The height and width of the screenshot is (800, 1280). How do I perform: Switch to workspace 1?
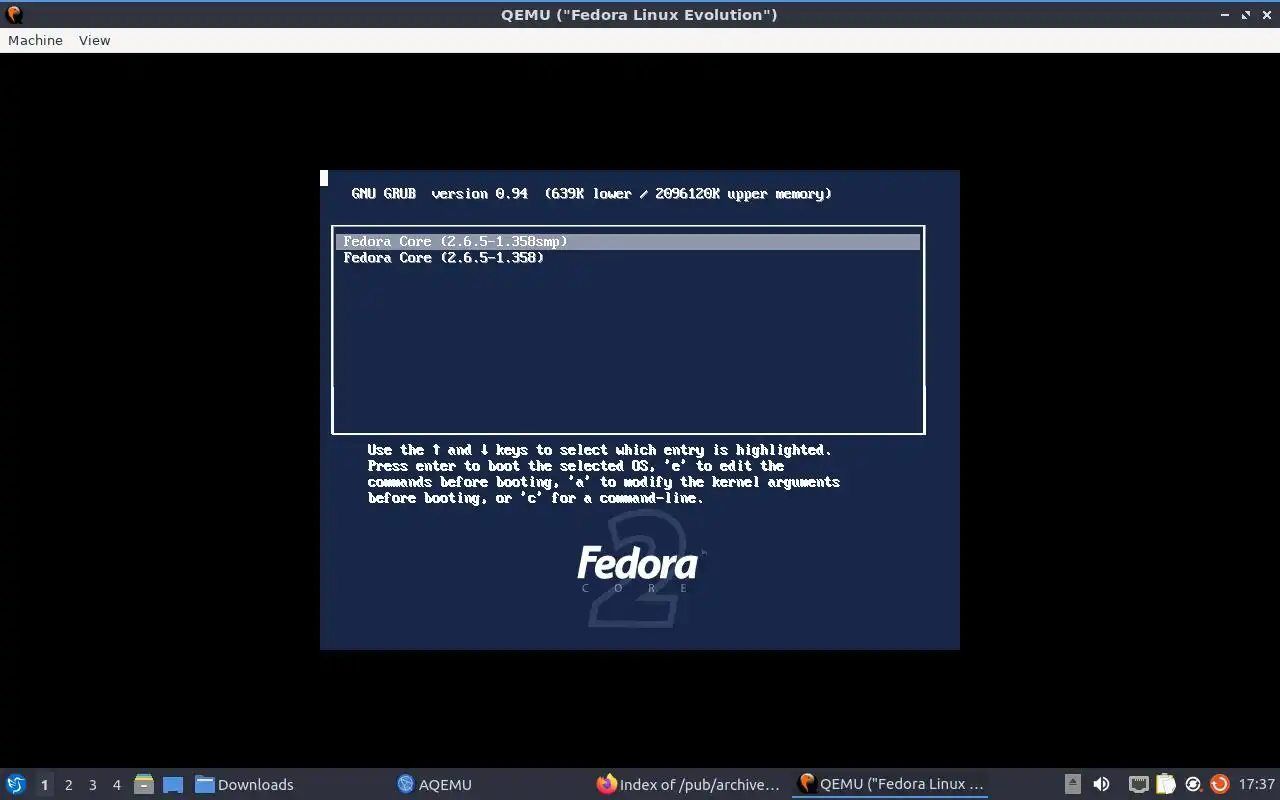[44, 784]
